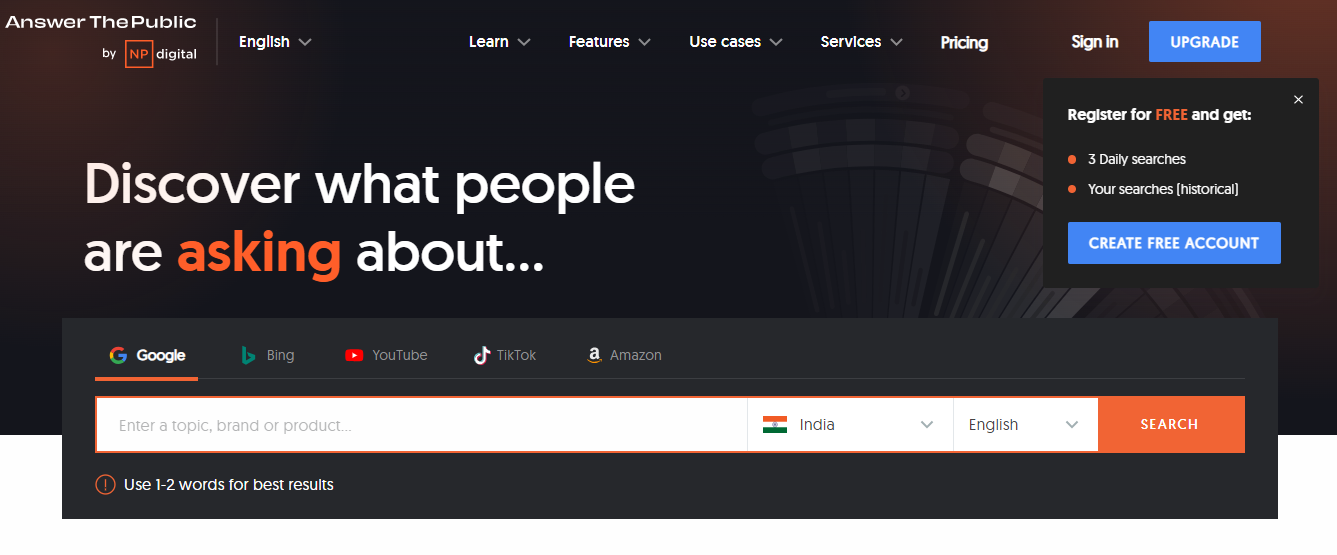Select the Google icon in search sources
The width and height of the screenshot is (1337, 555).
118,355
